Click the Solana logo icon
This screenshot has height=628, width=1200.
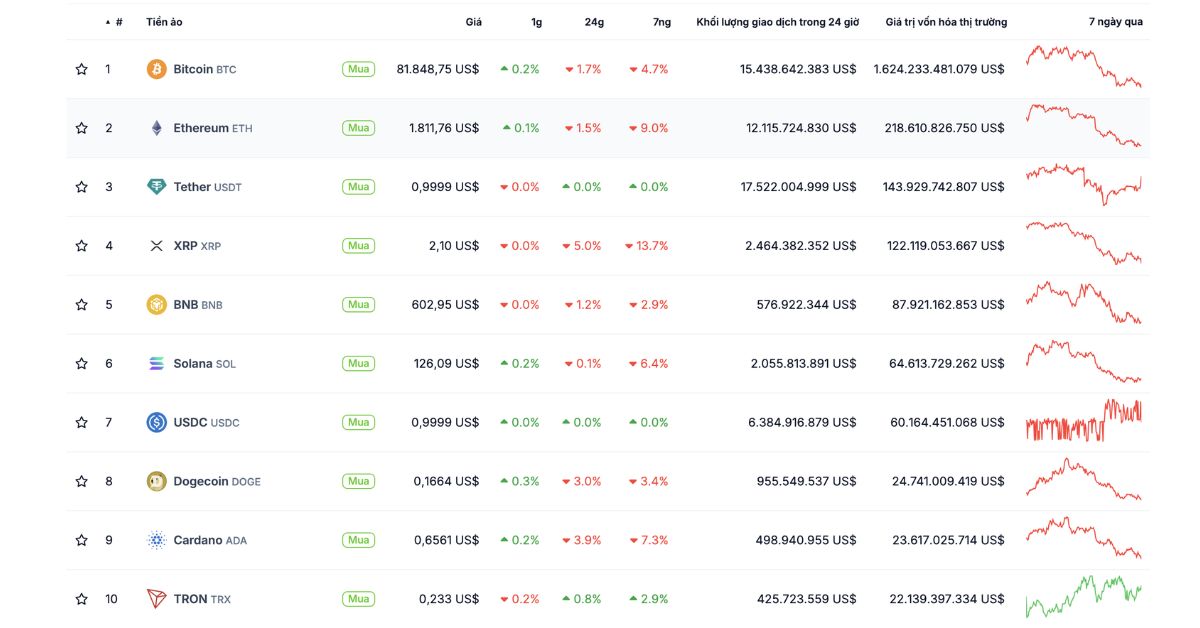click(156, 364)
